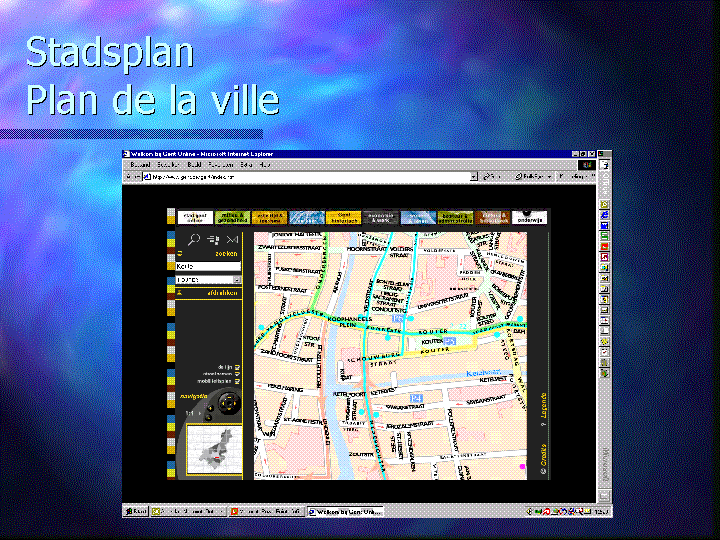
Task: Expand the Kouter street dropdown list
Action: tap(237, 280)
